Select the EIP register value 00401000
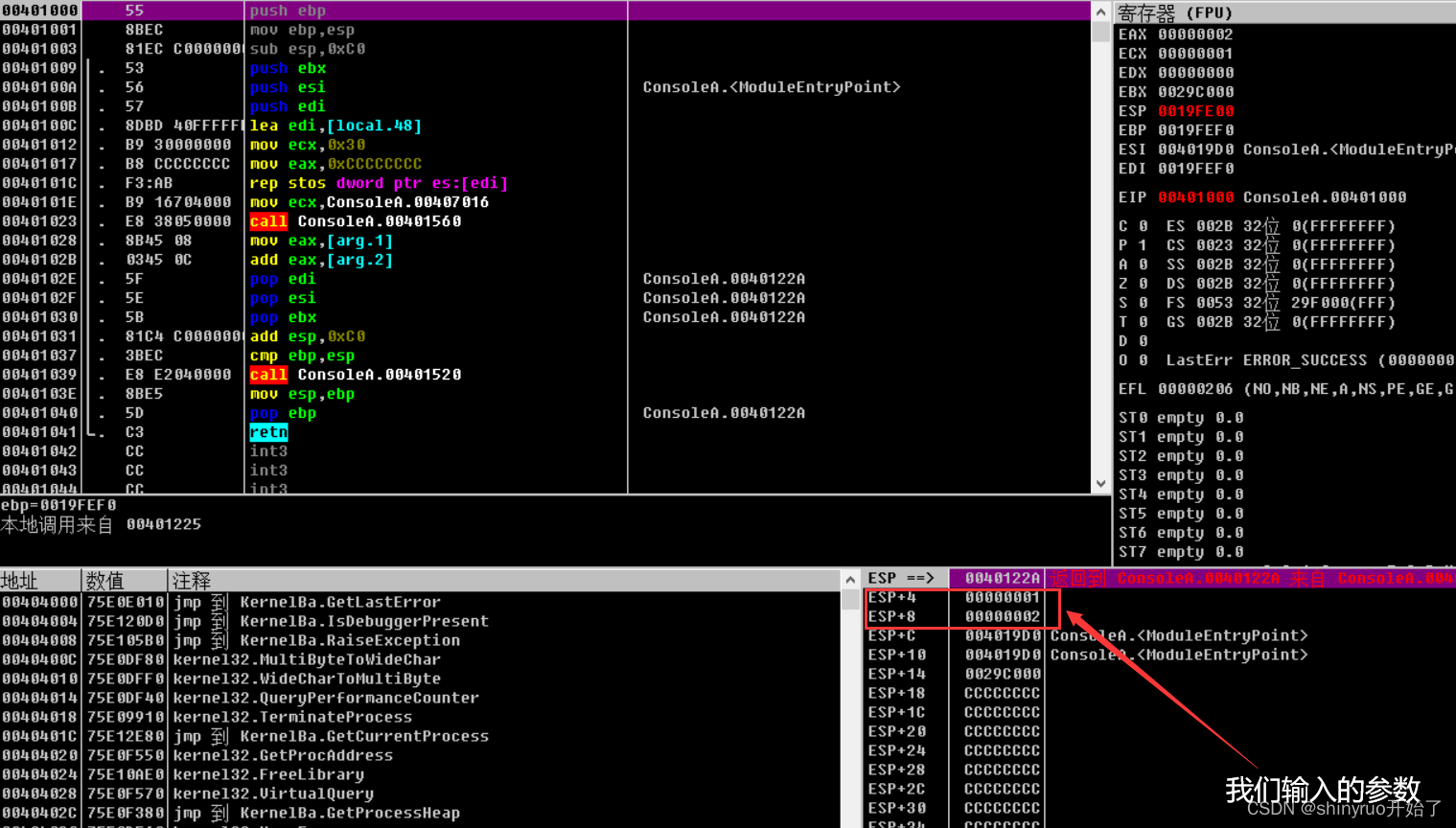 pos(1195,197)
